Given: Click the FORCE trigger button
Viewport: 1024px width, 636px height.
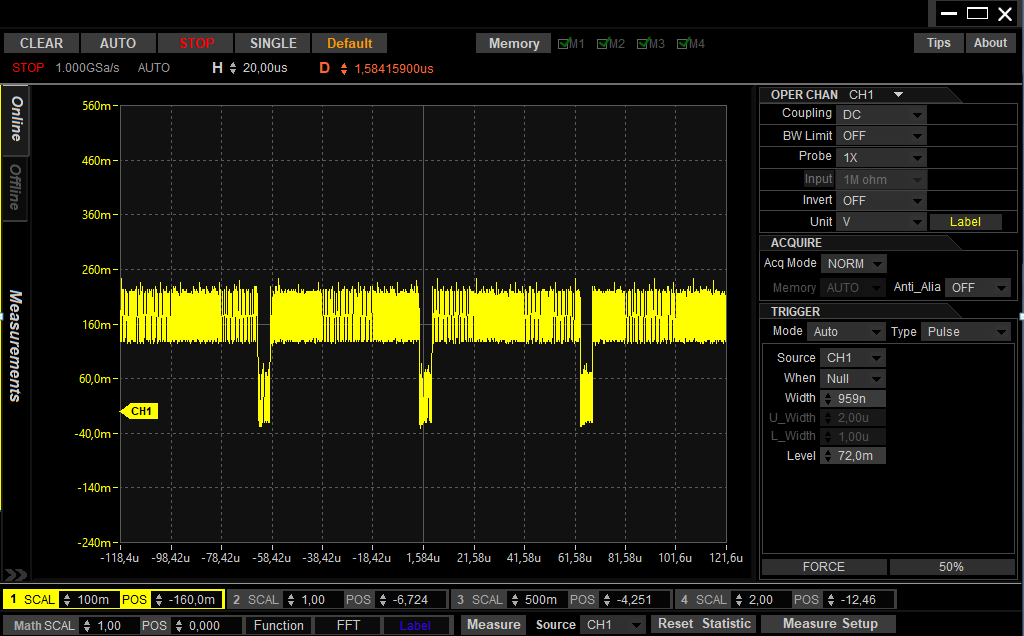Looking at the screenshot, I should 824,567.
